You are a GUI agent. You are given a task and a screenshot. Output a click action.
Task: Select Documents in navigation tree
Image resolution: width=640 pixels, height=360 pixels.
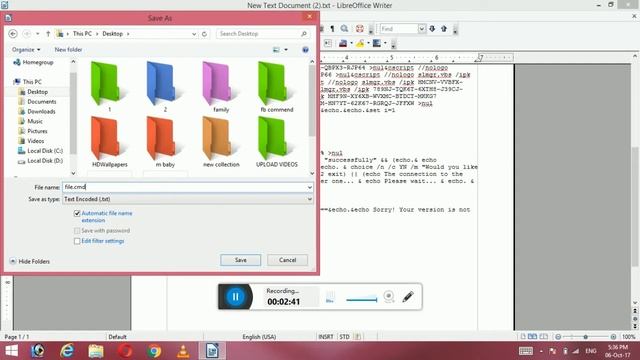click(x=42, y=102)
